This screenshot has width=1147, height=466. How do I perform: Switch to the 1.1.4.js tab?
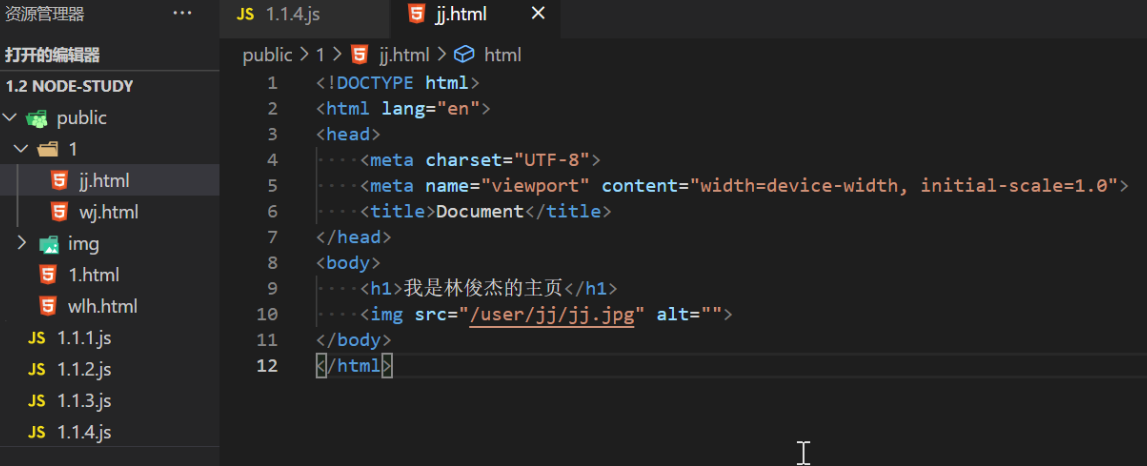(292, 15)
